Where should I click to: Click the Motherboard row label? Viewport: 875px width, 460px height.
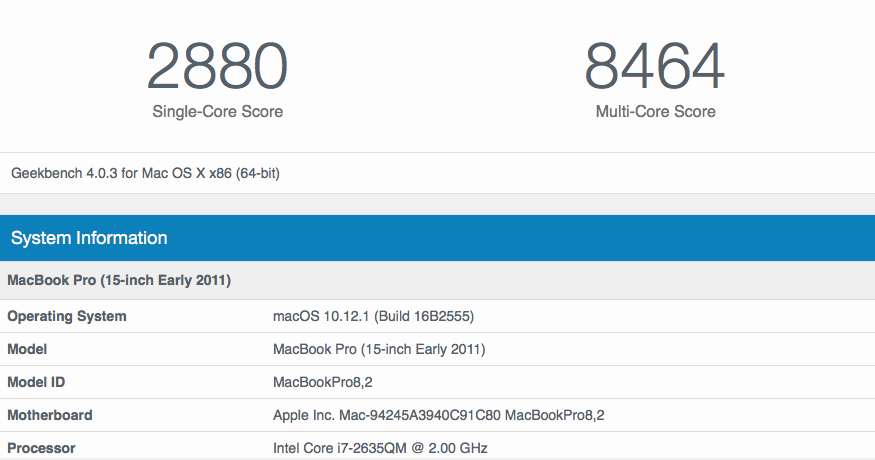[50, 415]
